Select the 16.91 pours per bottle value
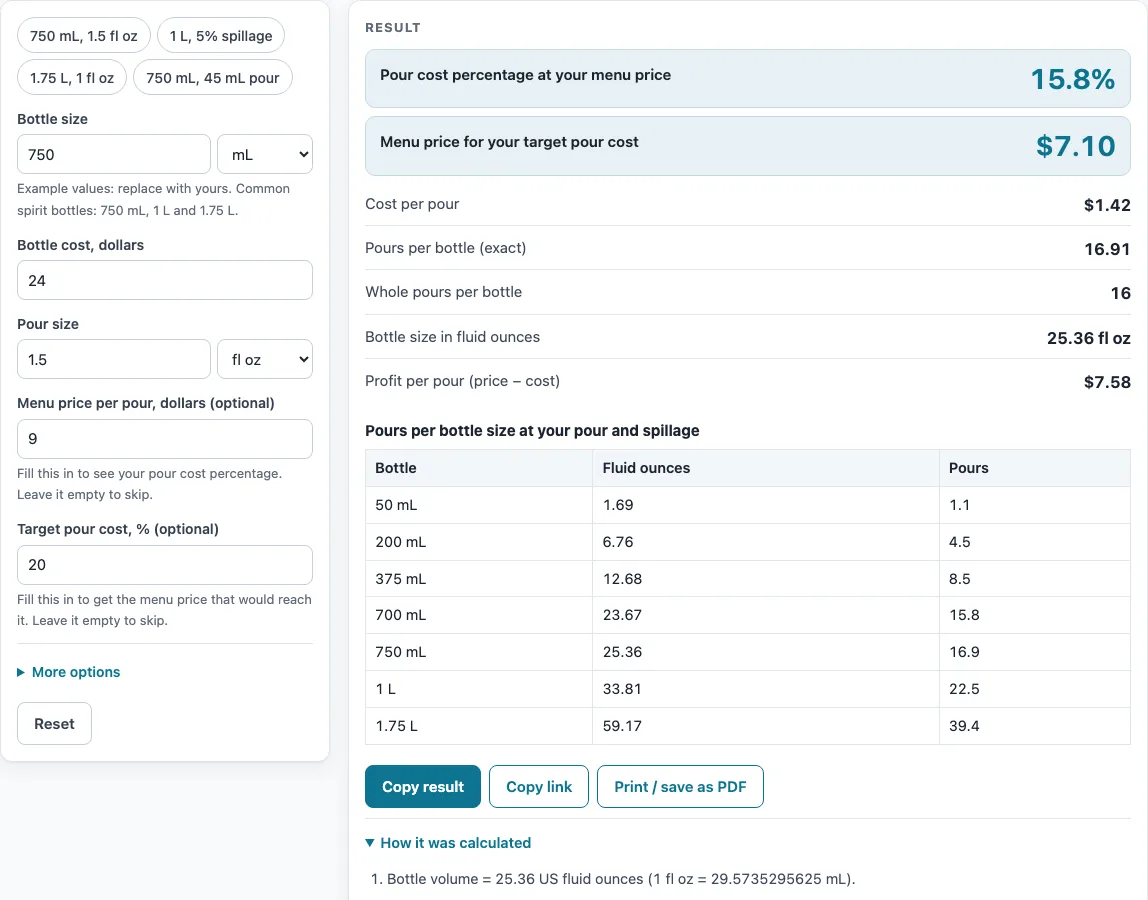Screen dimensions: 1148x900 tap(1107, 249)
